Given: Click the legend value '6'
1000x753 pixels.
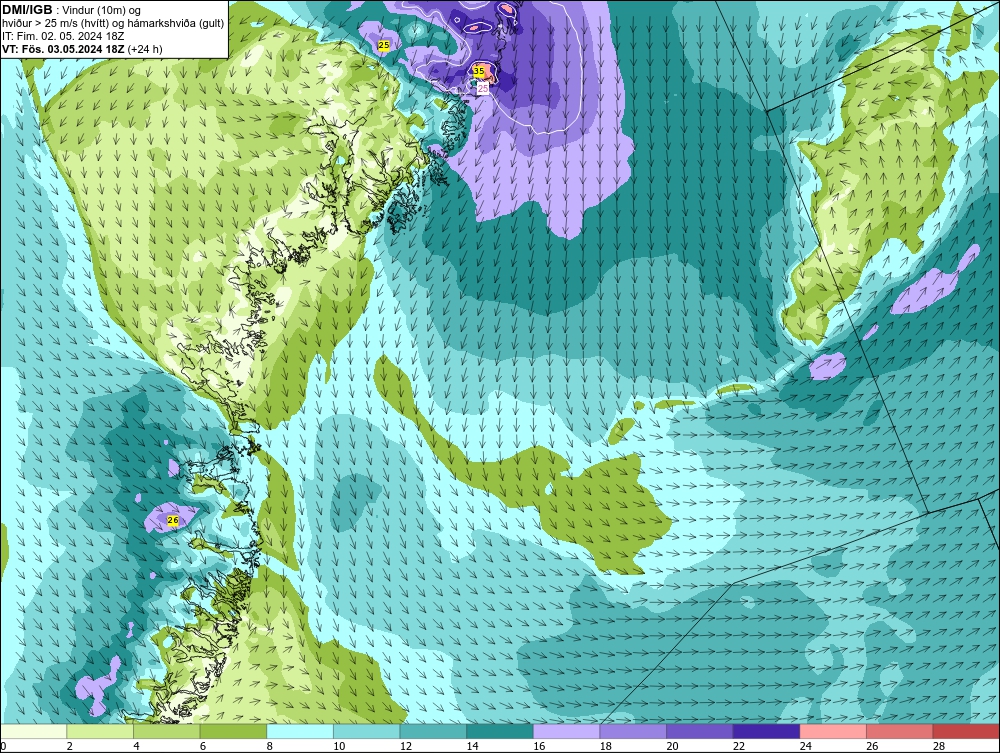Looking at the screenshot, I should 202,747.
